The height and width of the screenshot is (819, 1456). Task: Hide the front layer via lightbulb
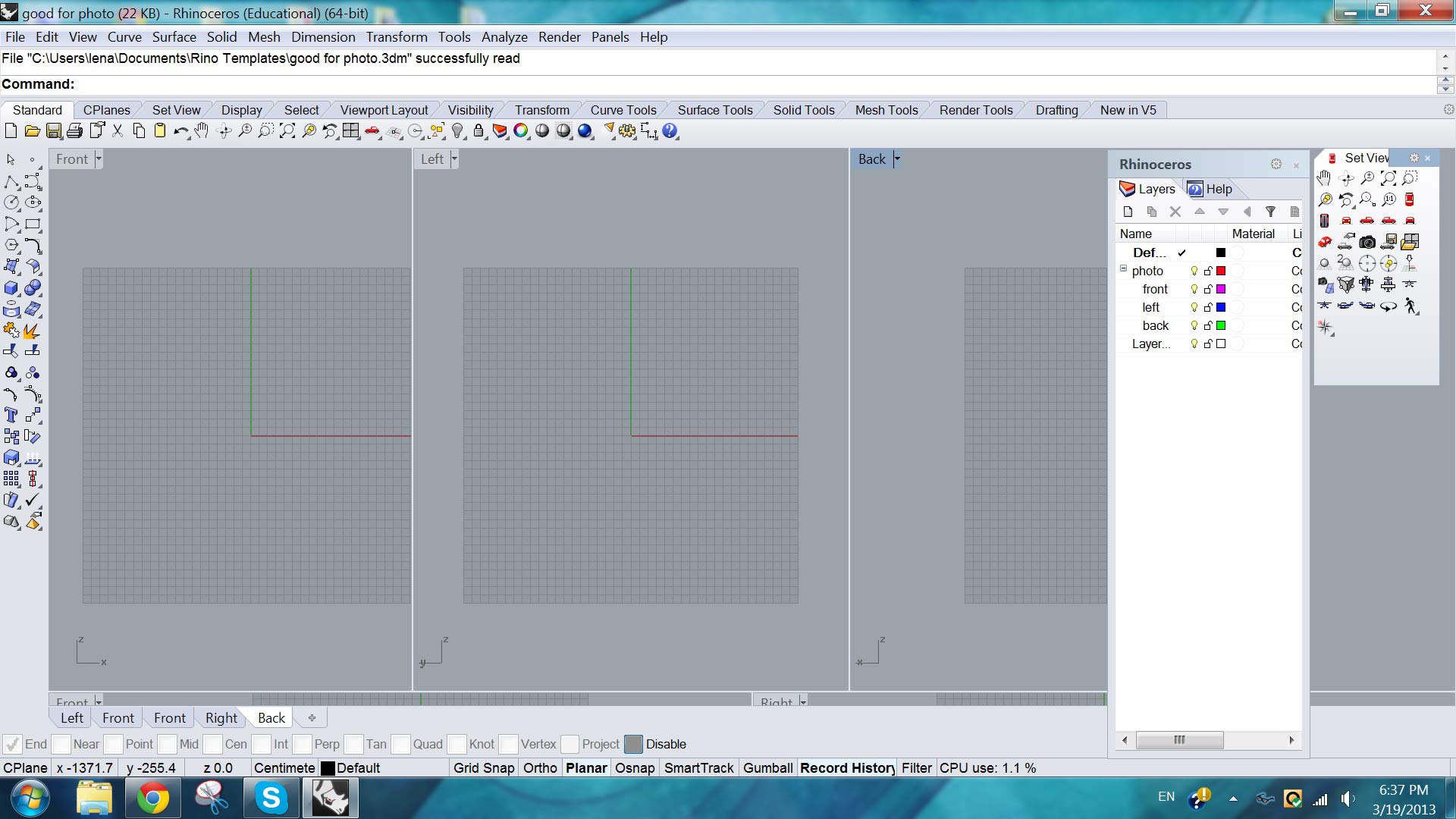[1194, 289]
